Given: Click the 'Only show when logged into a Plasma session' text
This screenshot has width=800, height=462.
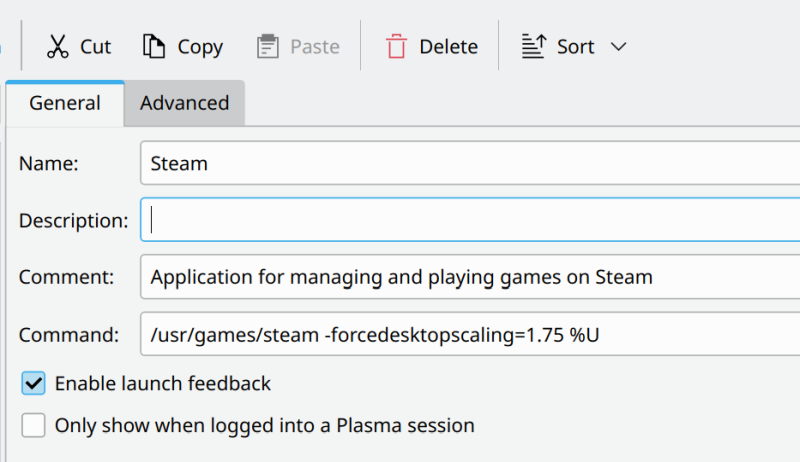Looking at the screenshot, I should [x=264, y=425].
